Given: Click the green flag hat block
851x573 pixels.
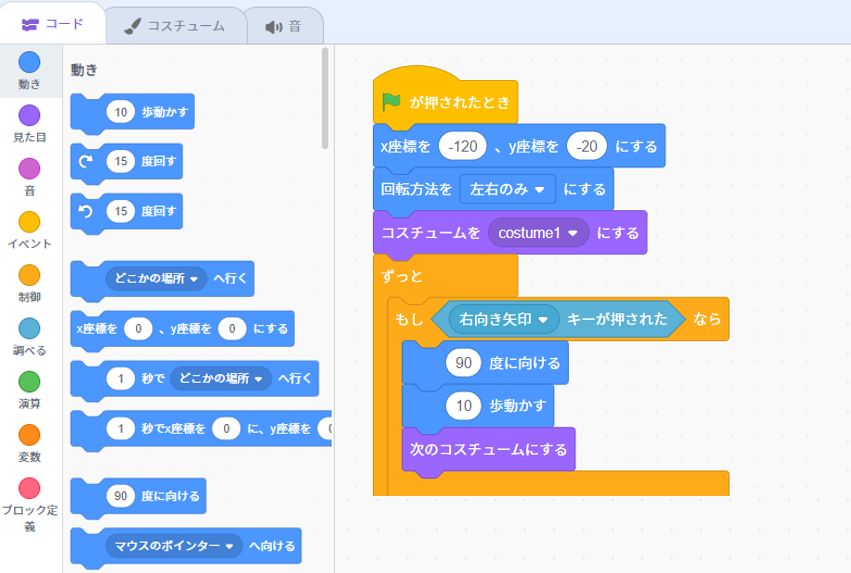Looking at the screenshot, I should coord(445,101).
